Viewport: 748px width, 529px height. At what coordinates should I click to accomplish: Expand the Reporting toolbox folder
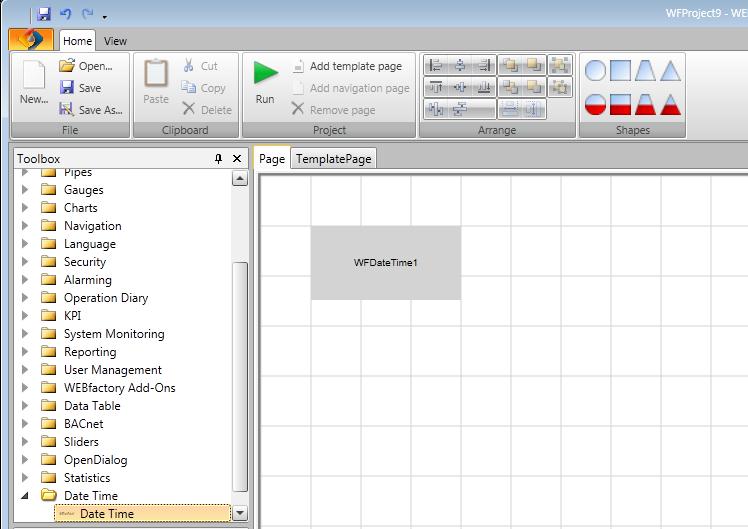[x=25, y=352]
